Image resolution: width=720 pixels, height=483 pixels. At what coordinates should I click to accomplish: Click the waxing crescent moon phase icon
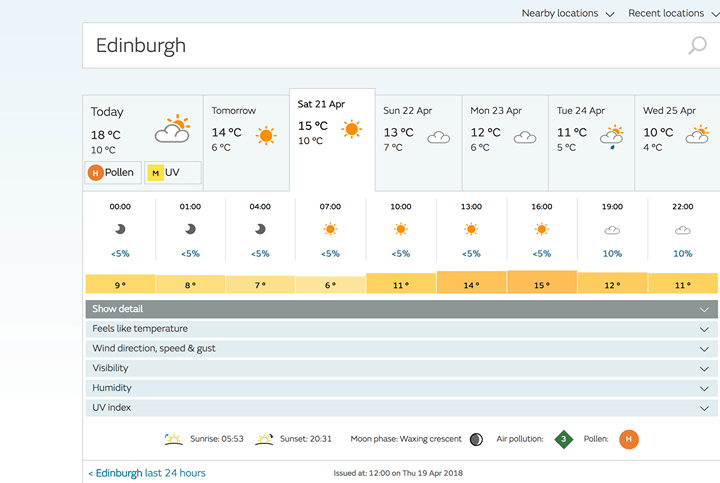coord(476,439)
